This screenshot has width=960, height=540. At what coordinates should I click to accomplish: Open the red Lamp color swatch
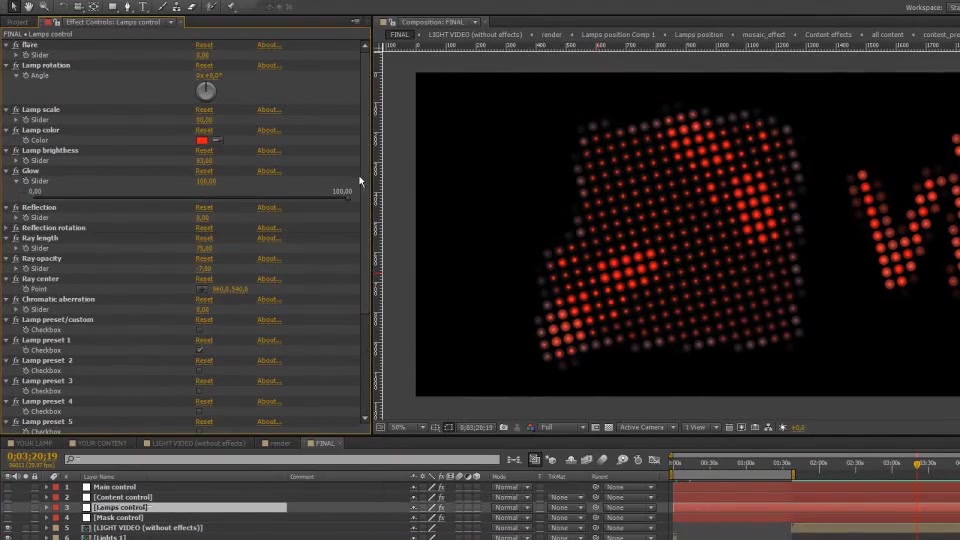click(202, 140)
